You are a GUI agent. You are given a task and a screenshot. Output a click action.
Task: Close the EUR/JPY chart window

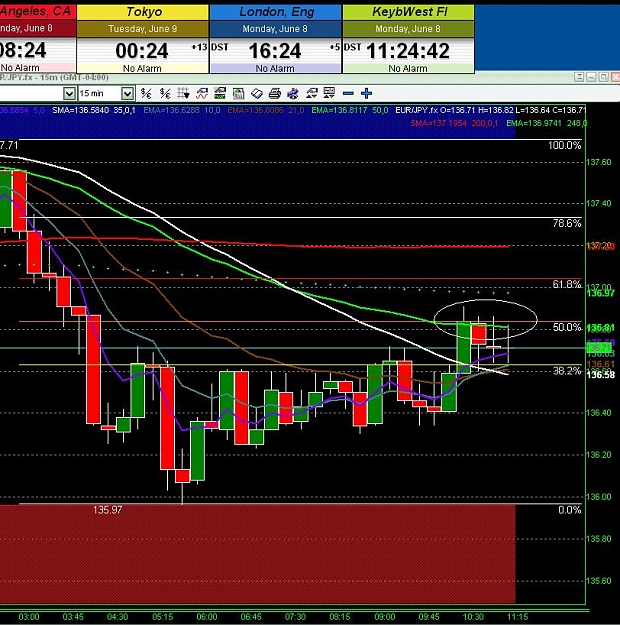click(616, 77)
